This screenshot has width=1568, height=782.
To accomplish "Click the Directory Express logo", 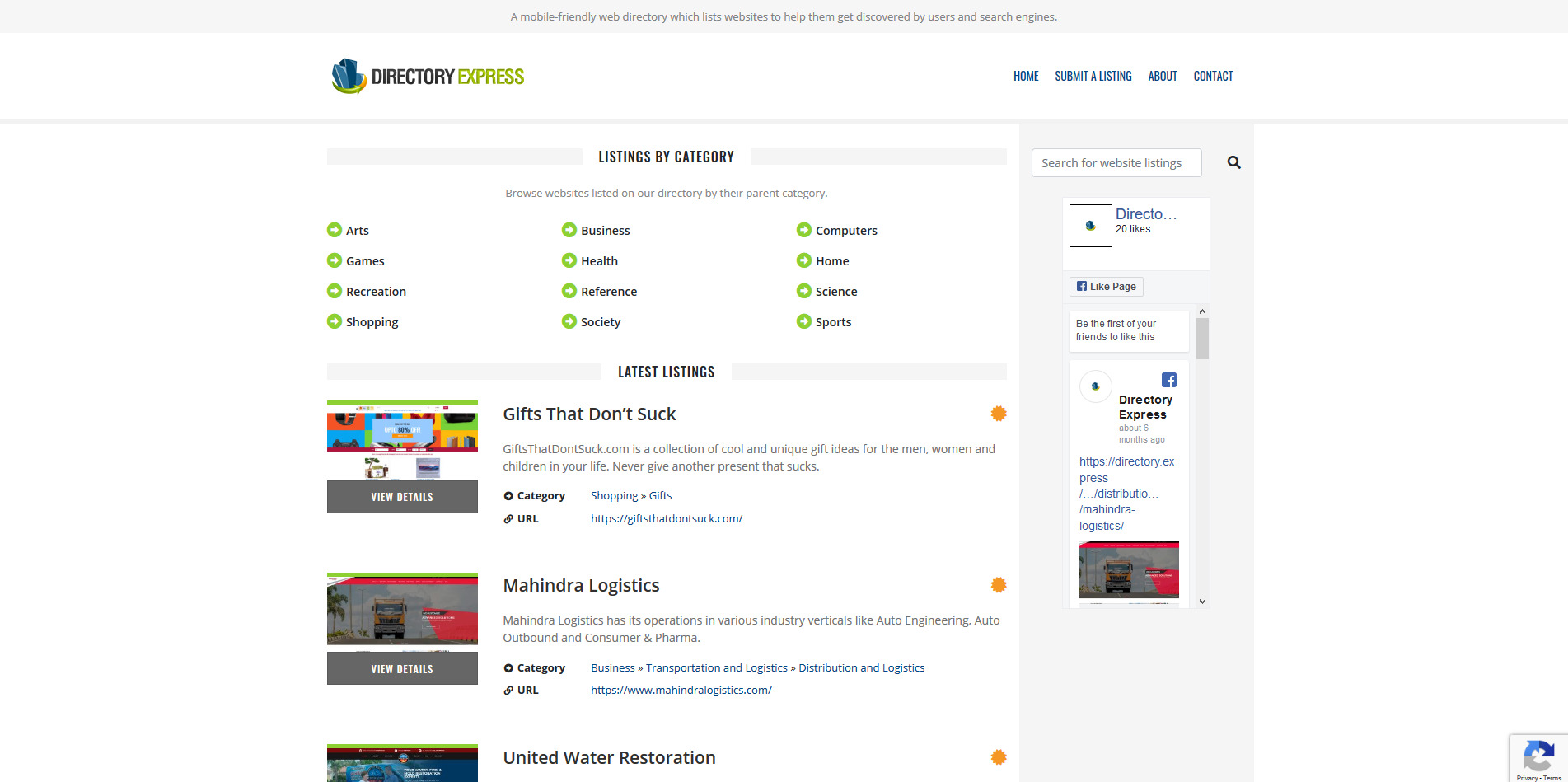I will coord(428,76).
